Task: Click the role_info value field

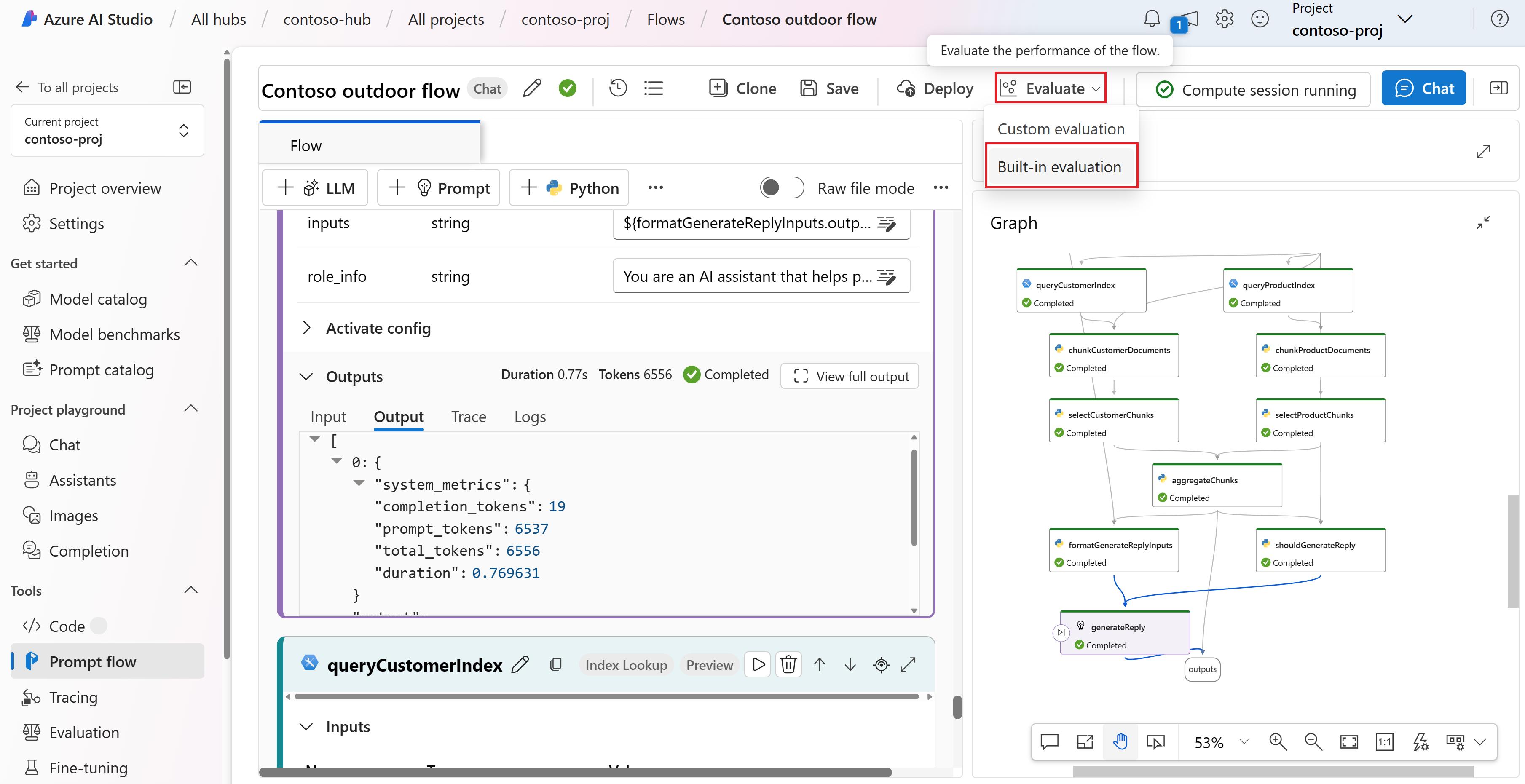Action: click(x=761, y=276)
